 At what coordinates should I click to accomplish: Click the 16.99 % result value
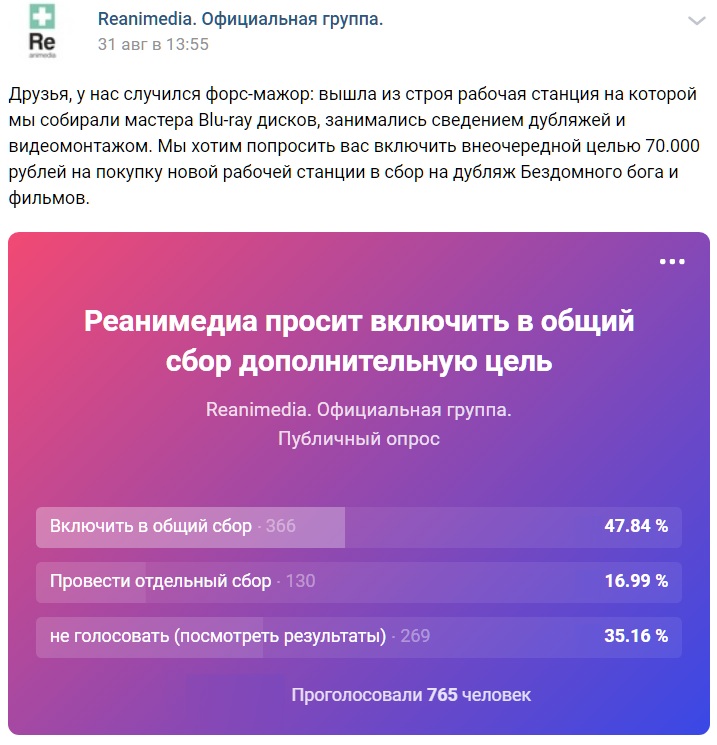636,581
